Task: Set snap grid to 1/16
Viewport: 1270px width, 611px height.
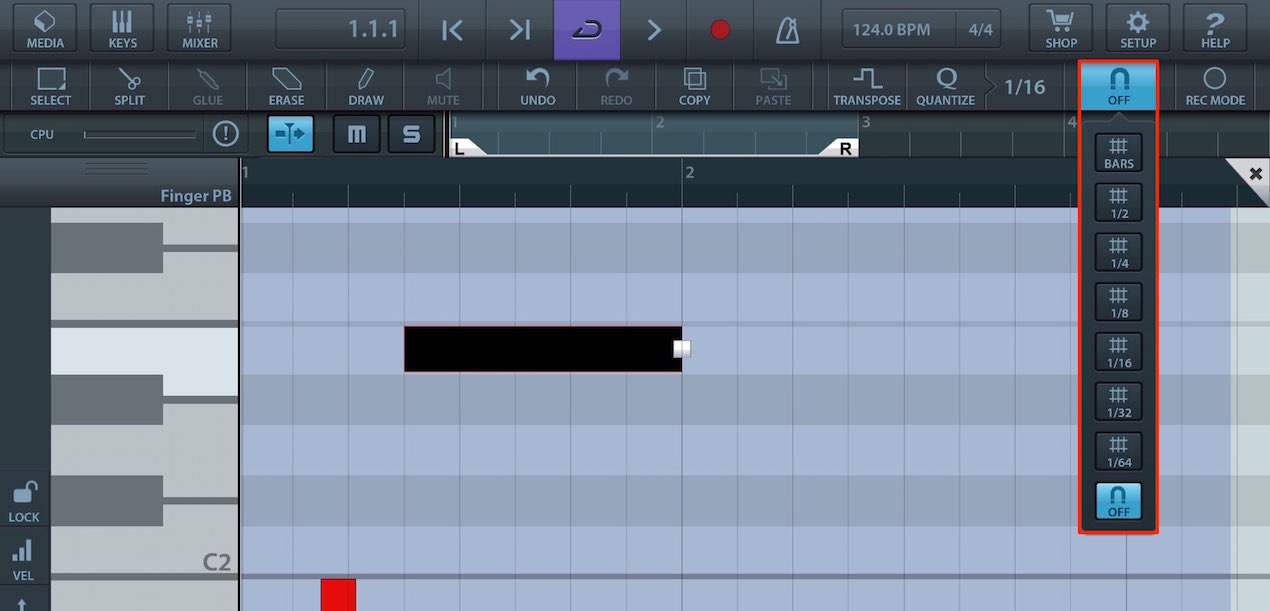Action: tap(1118, 352)
